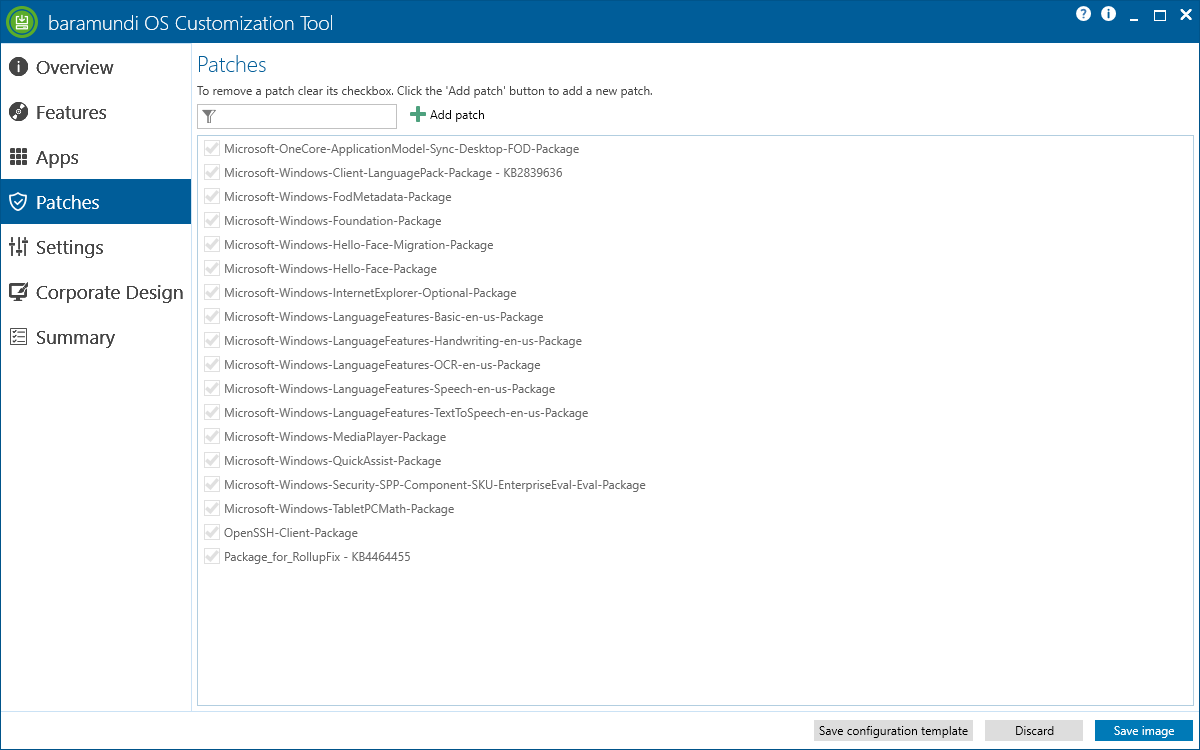
Task: Toggle Microsoft-Windows-MediaPlayer-Package checkbox
Action: pos(212,437)
